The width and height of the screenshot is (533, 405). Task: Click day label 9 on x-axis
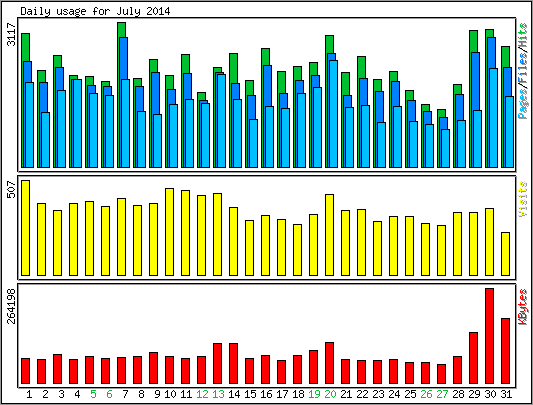click(157, 394)
